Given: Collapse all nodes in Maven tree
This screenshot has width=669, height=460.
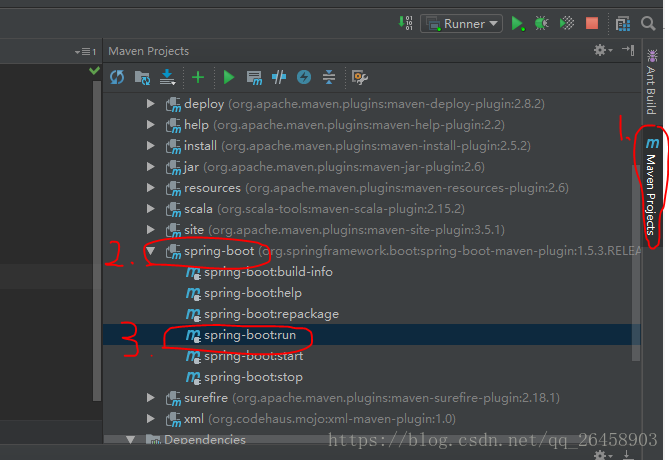Looking at the screenshot, I should (329, 77).
